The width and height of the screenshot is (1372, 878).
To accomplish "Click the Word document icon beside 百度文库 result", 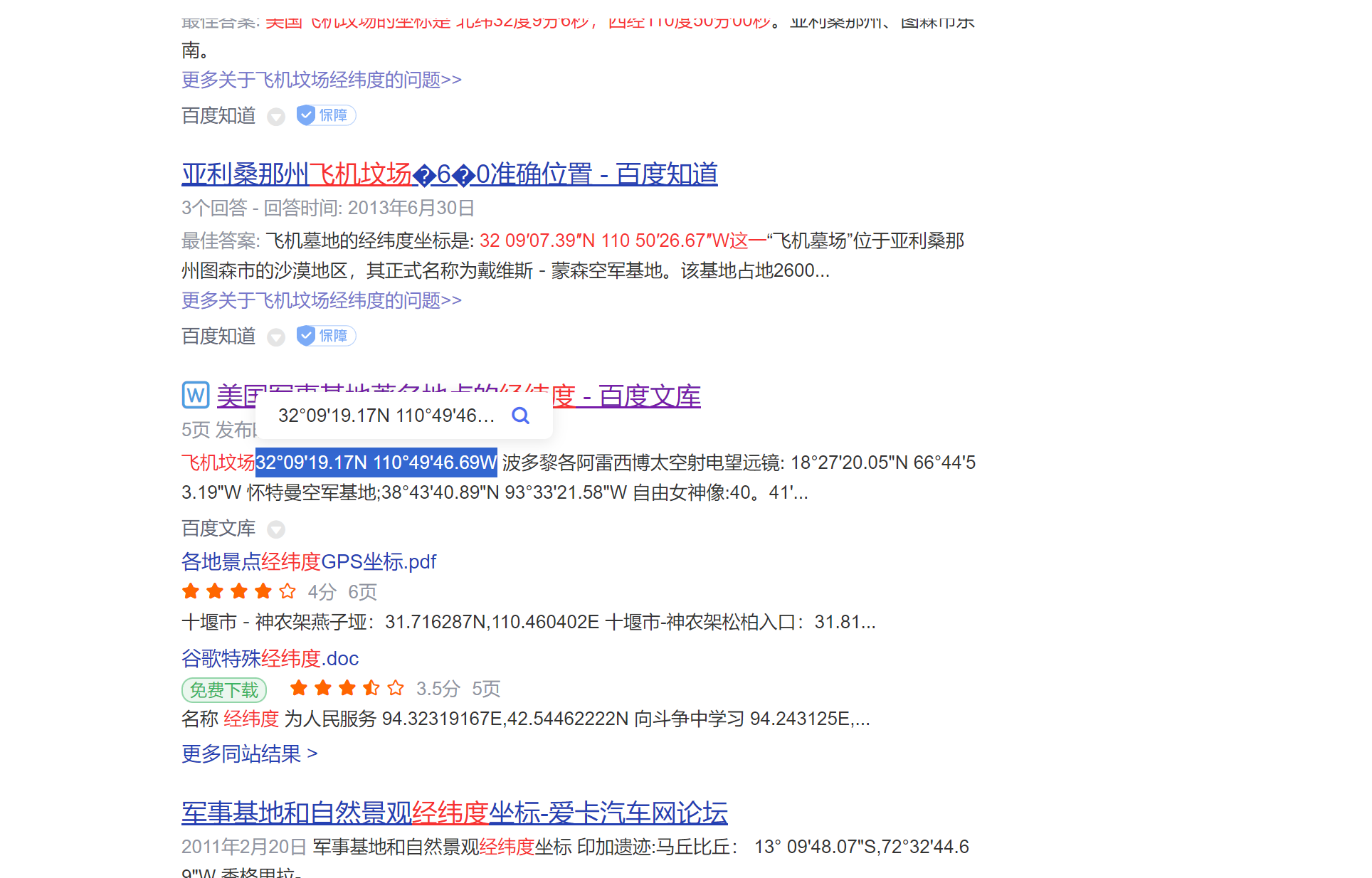I will pyautogui.click(x=196, y=395).
